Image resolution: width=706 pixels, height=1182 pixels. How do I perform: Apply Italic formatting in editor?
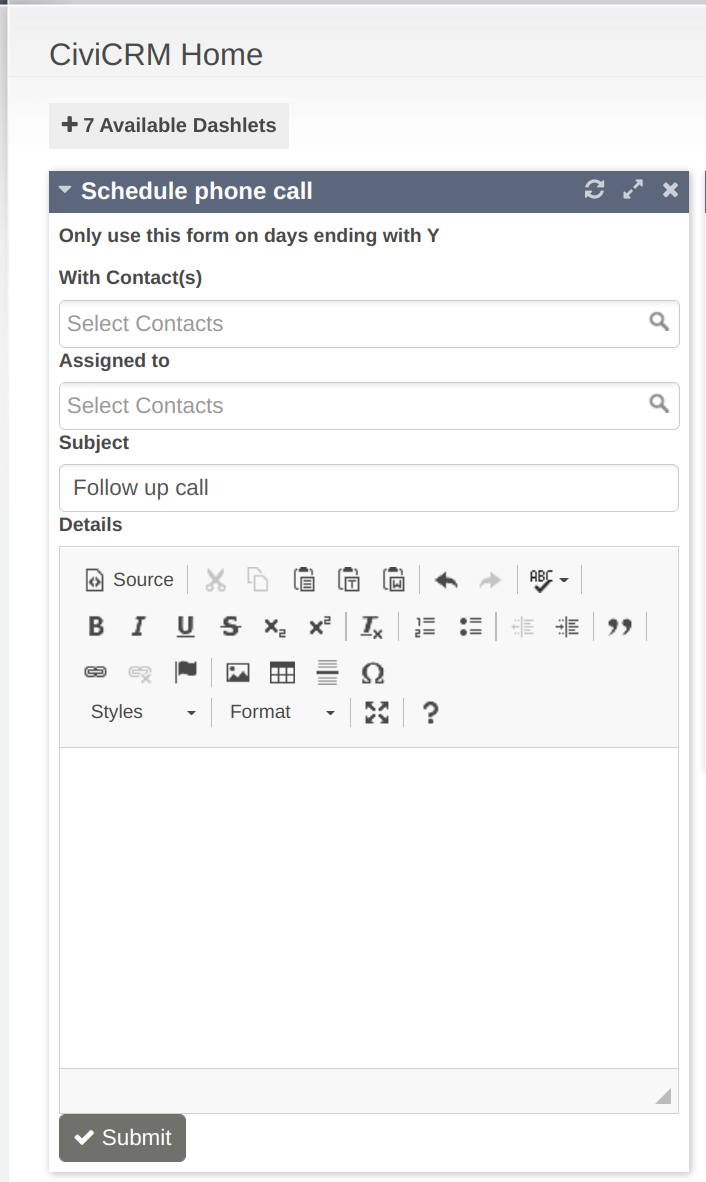pyautogui.click(x=139, y=627)
